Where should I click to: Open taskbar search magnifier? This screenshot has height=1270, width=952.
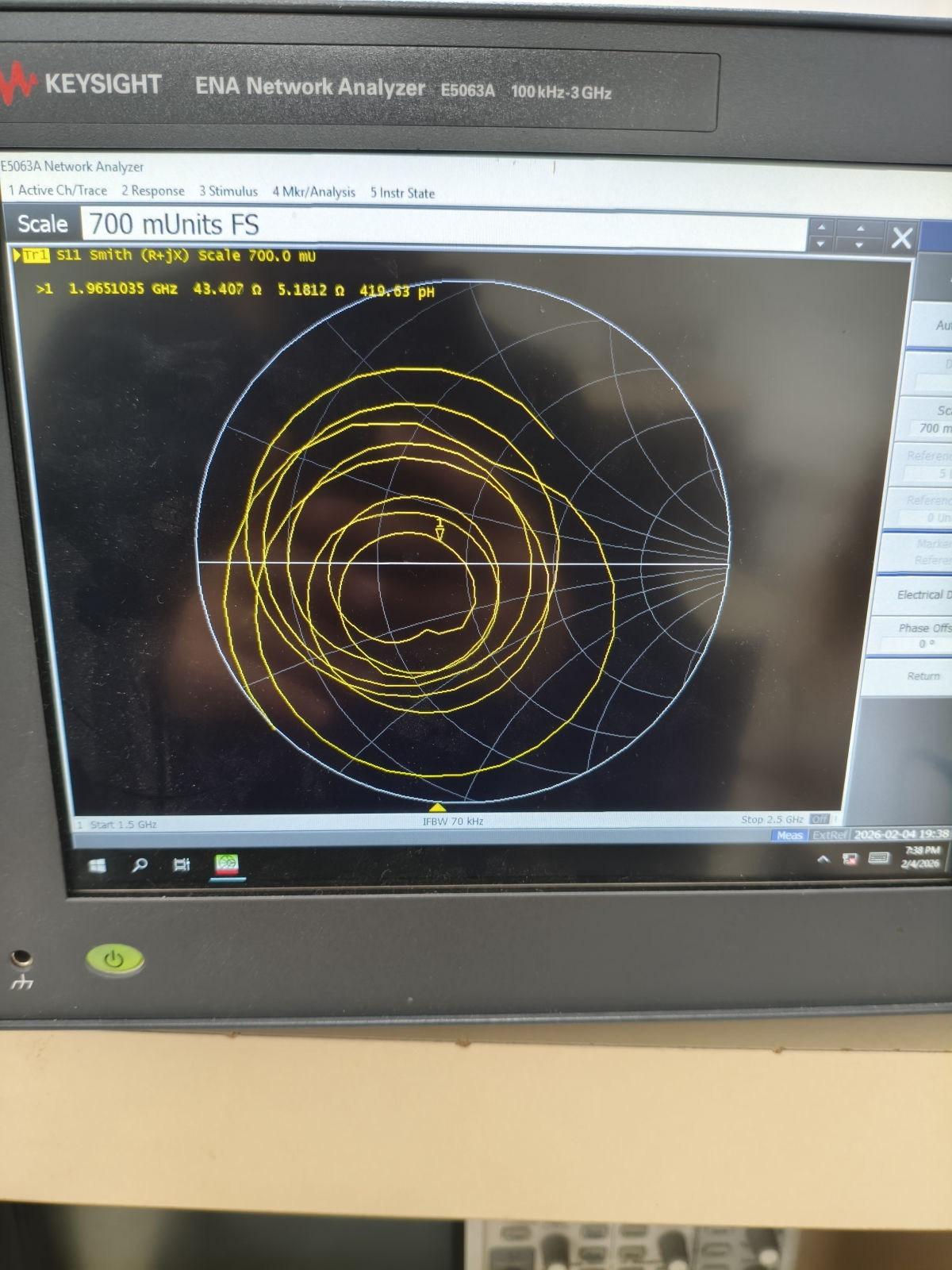[x=140, y=865]
